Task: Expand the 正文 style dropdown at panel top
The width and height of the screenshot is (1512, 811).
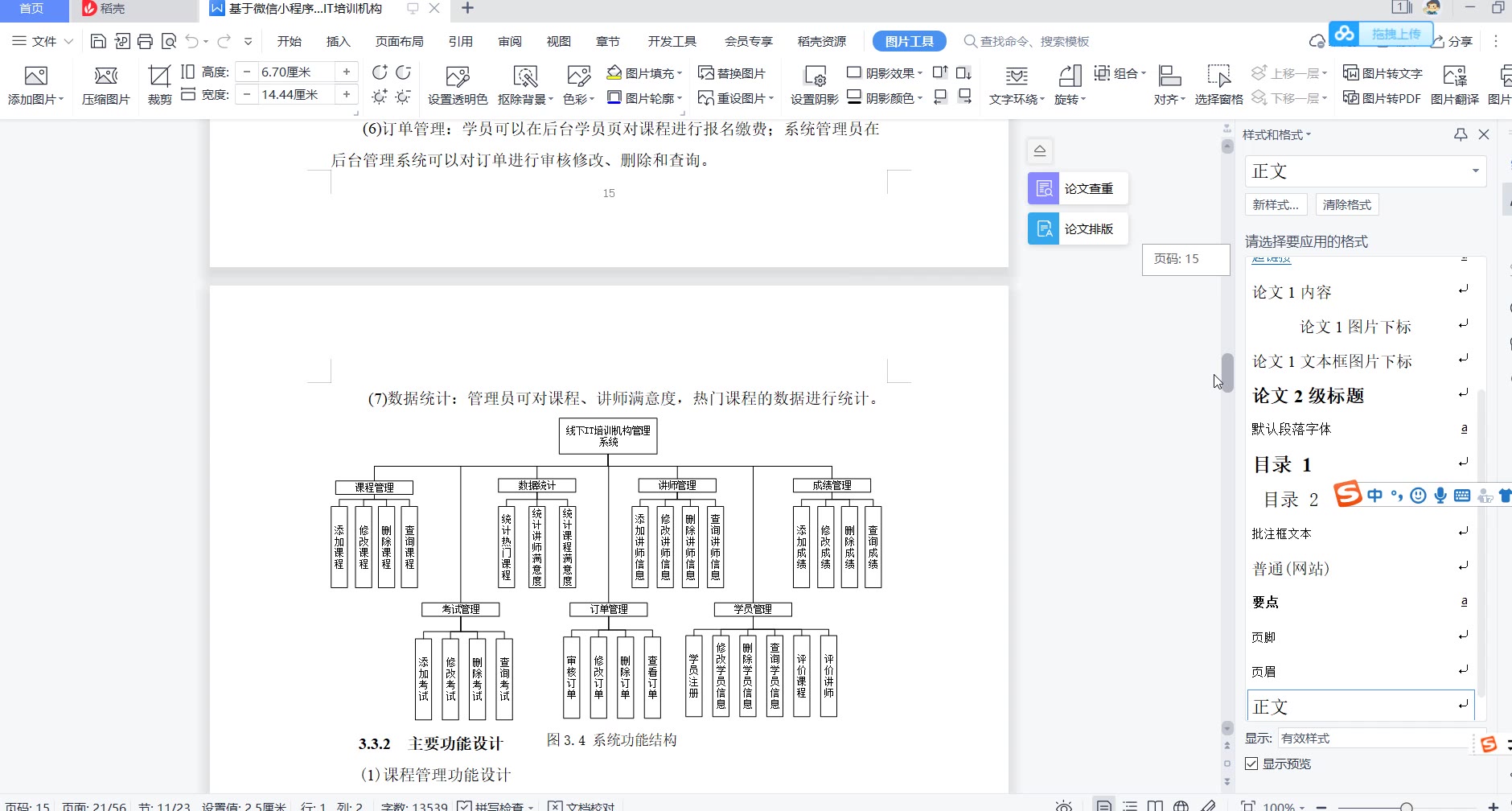Action: point(1475,171)
